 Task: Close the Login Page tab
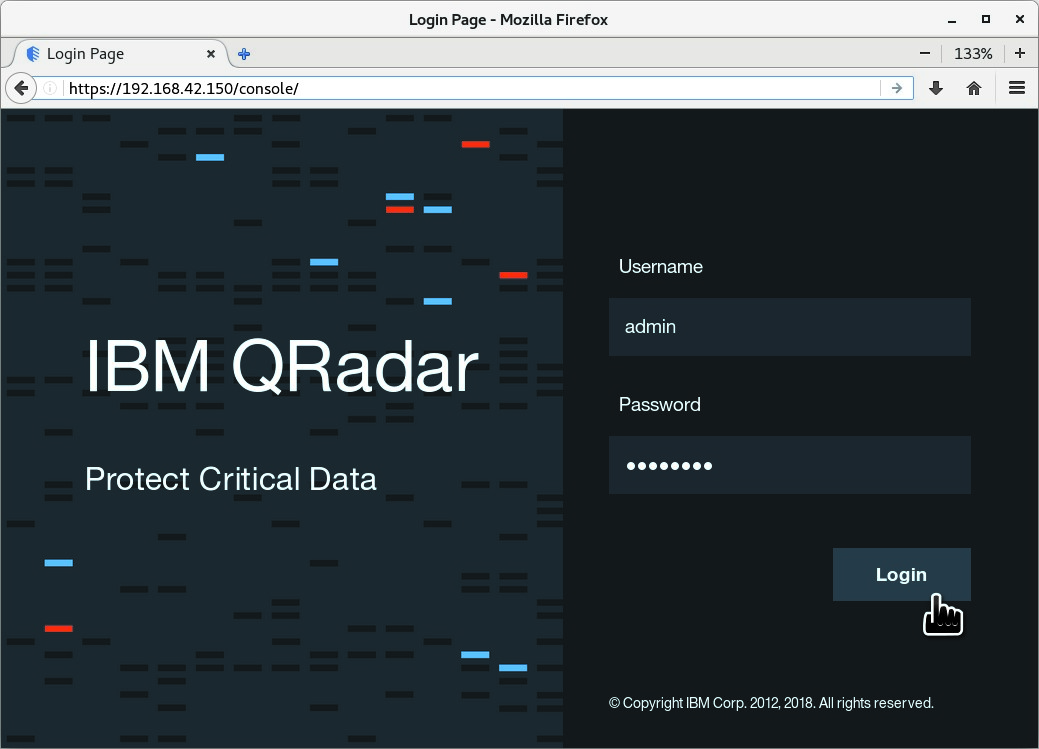click(211, 54)
